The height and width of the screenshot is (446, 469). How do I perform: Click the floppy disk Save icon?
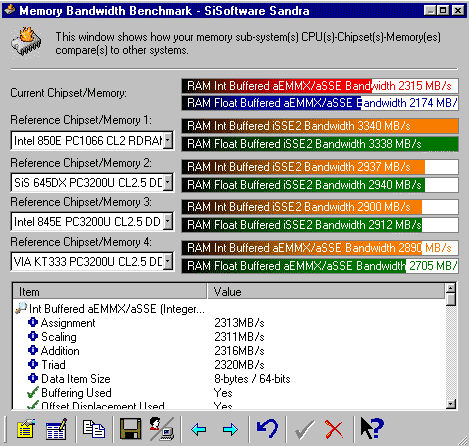pos(131,429)
